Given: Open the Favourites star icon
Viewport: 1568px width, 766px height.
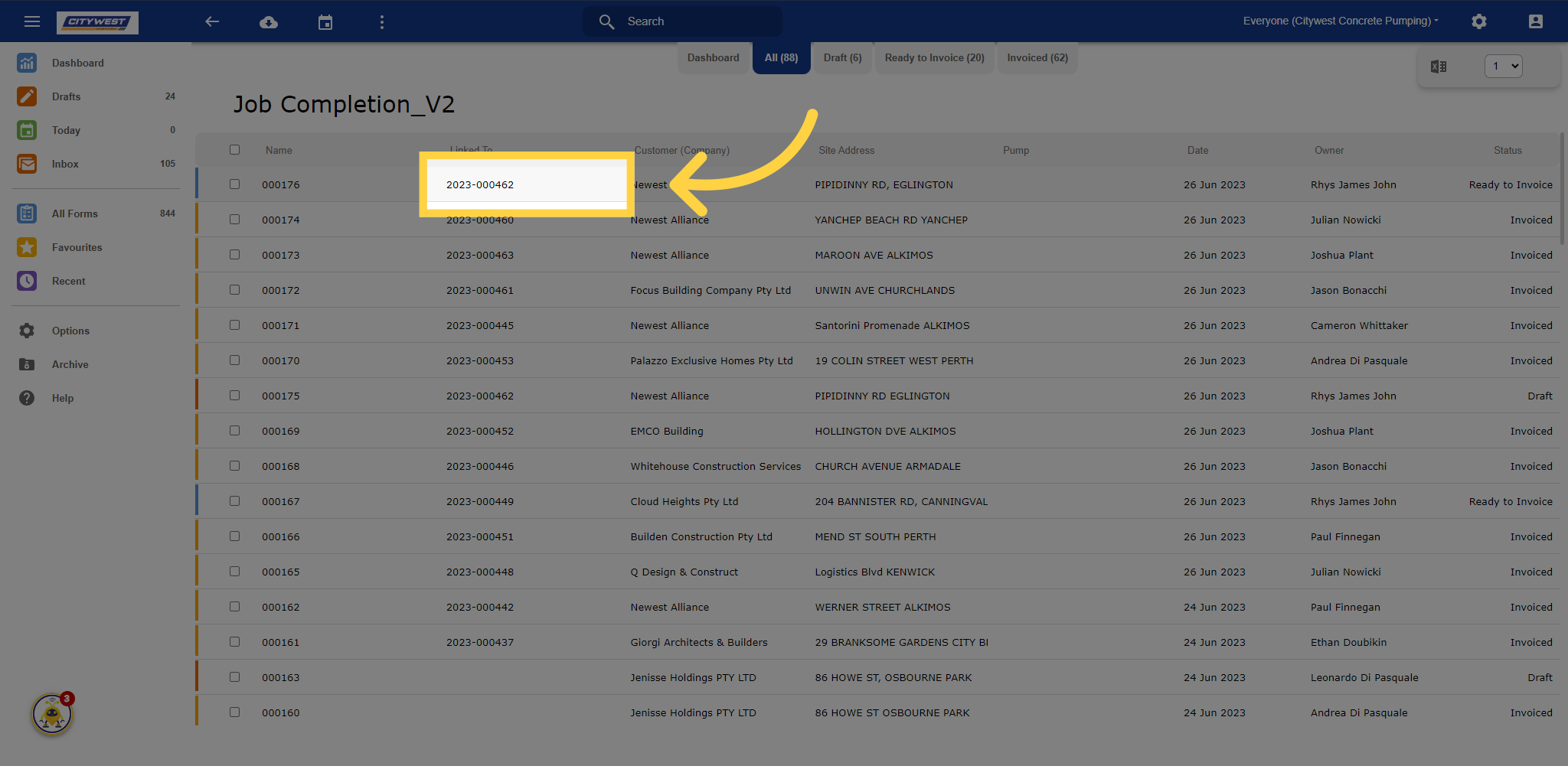Looking at the screenshot, I should pyautogui.click(x=27, y=247).
